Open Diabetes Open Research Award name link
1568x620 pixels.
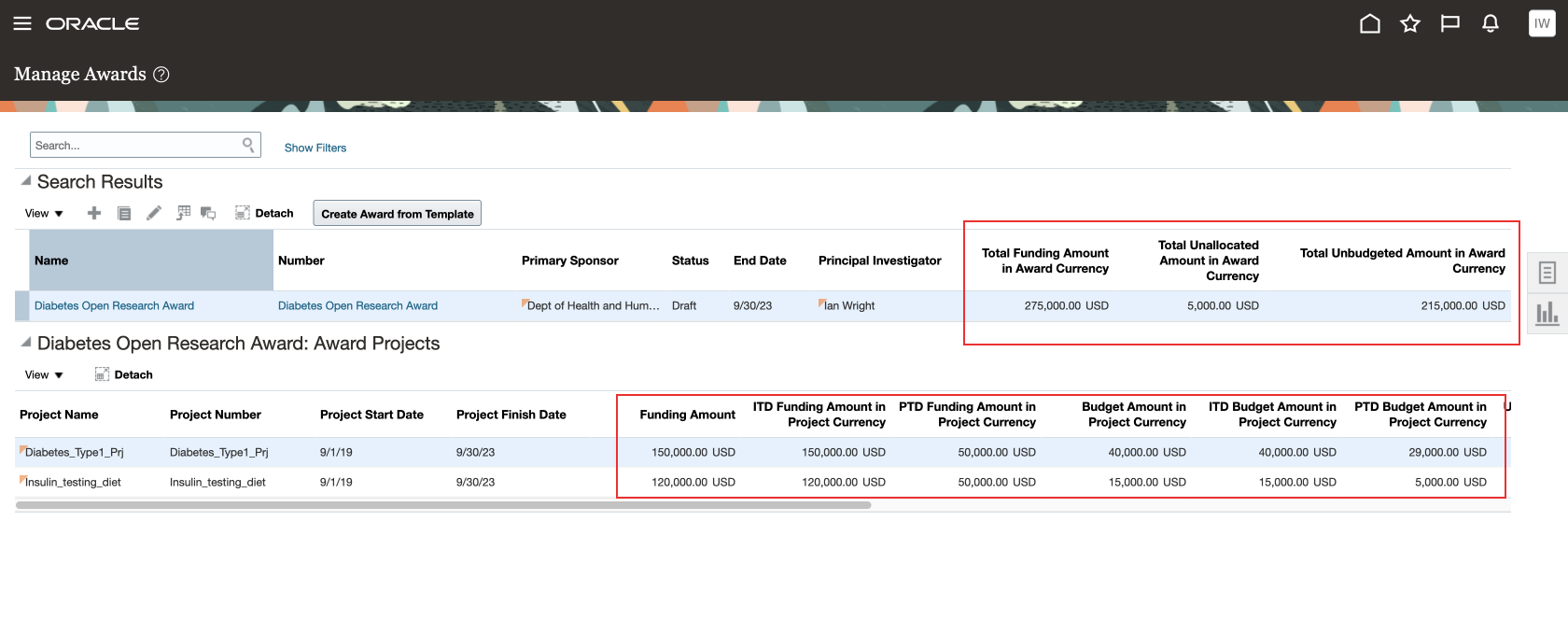[x=114, y=305]
